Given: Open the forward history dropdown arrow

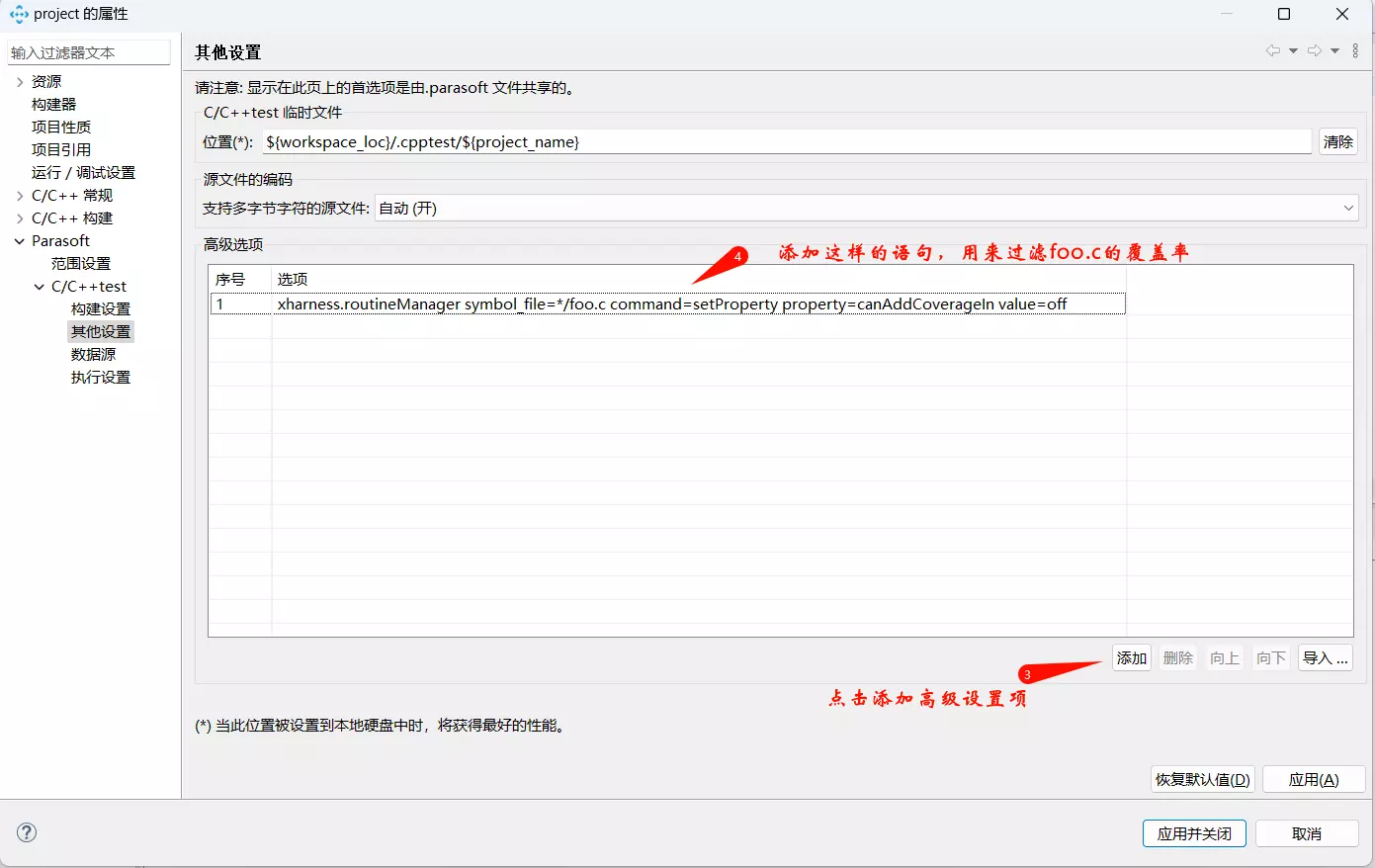Looking at the screenshot, I should (x=1334, y=51).
